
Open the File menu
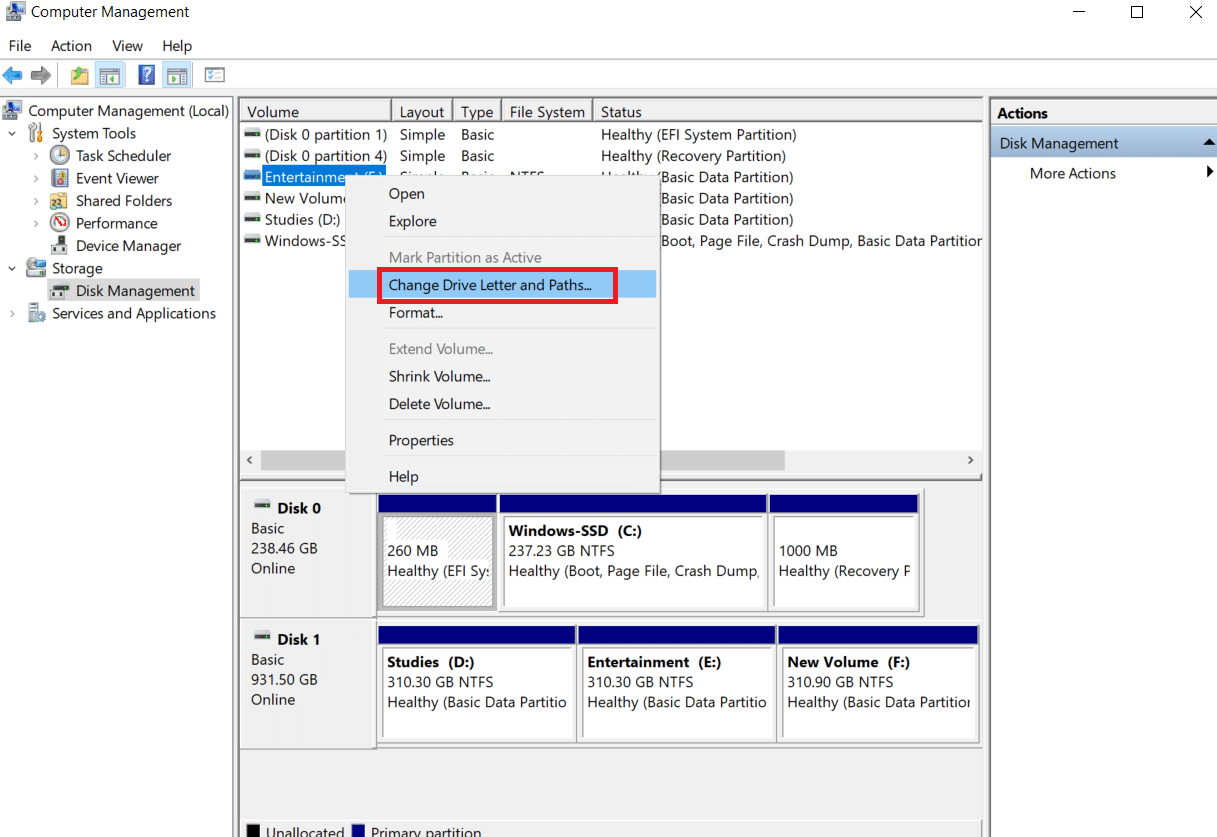point(20,46)
